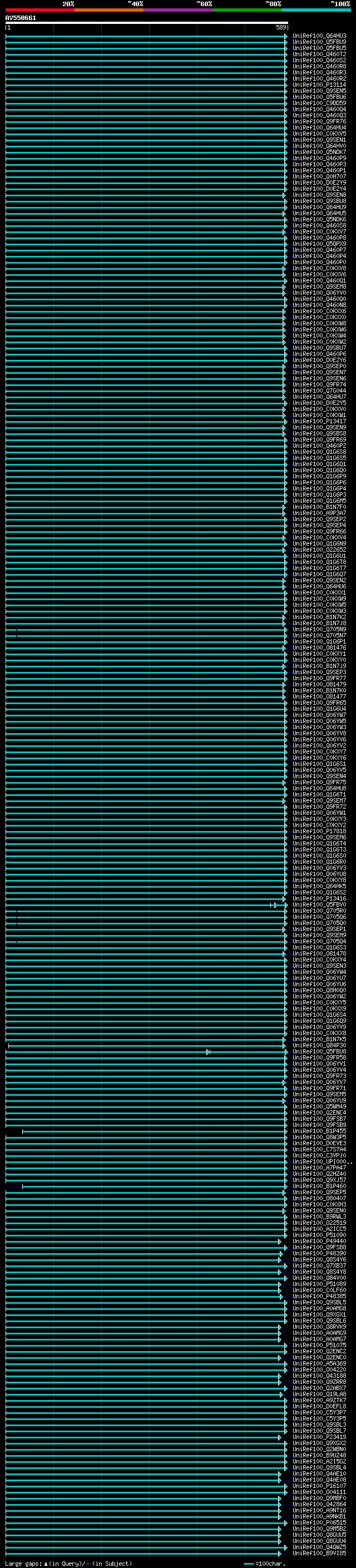Select hit label UniRef100_Q64HK5
The image size is (356, 1568).
coord(319,886)
